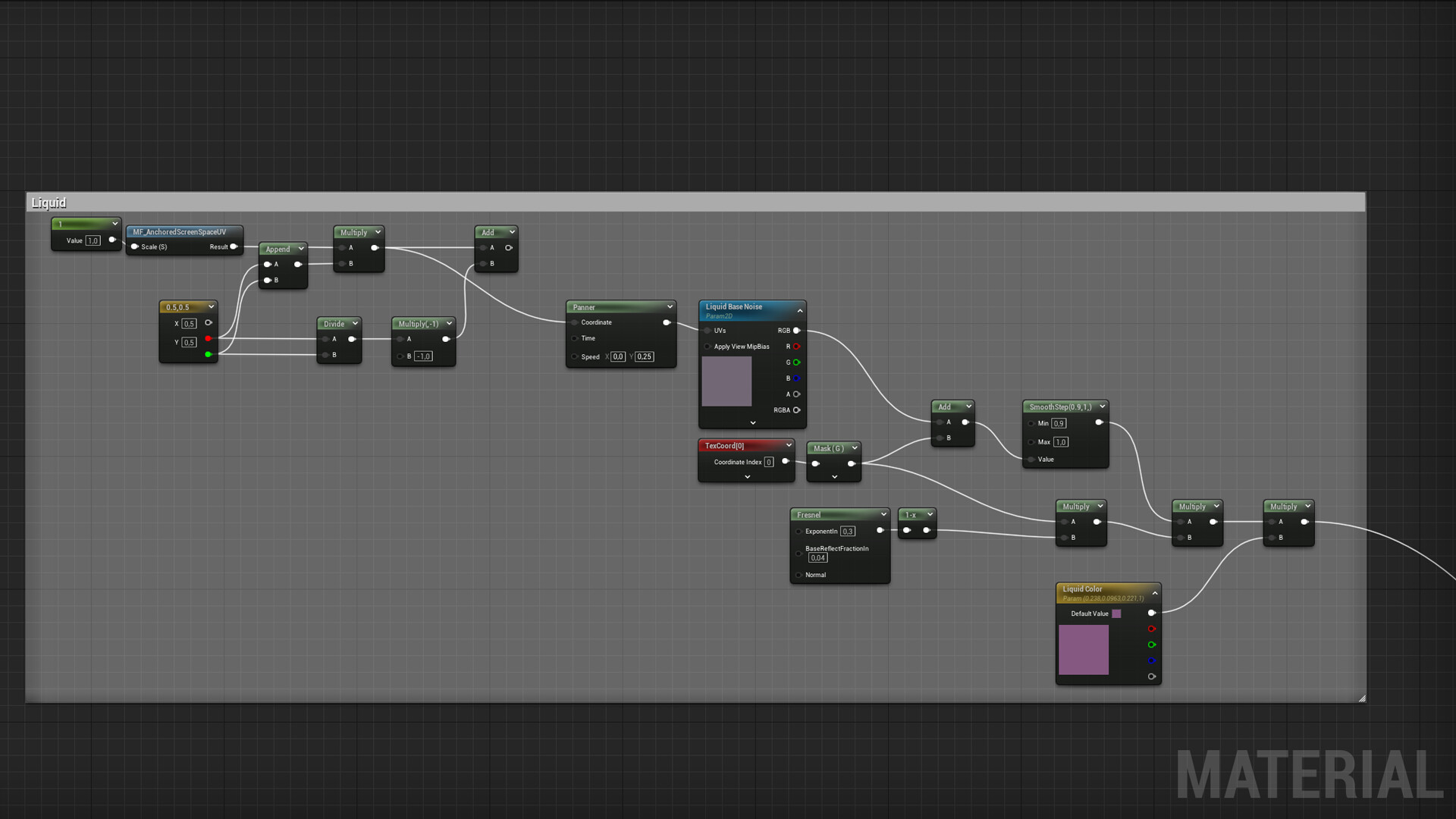Screen dimensions: 1456x819
Task: Open the Liquid Color Default Value swatch
Action: tap(1116, 613)
